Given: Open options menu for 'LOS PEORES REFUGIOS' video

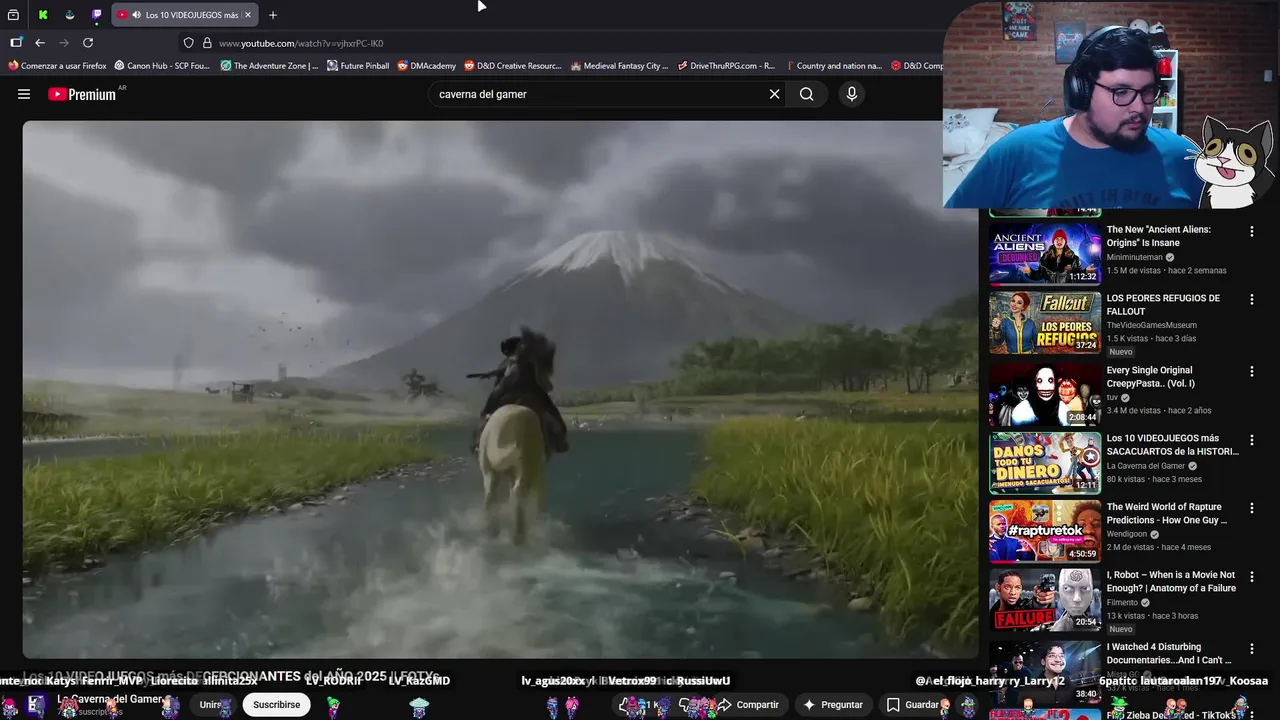Looking at the screenshot, I should pos(1251,300).
